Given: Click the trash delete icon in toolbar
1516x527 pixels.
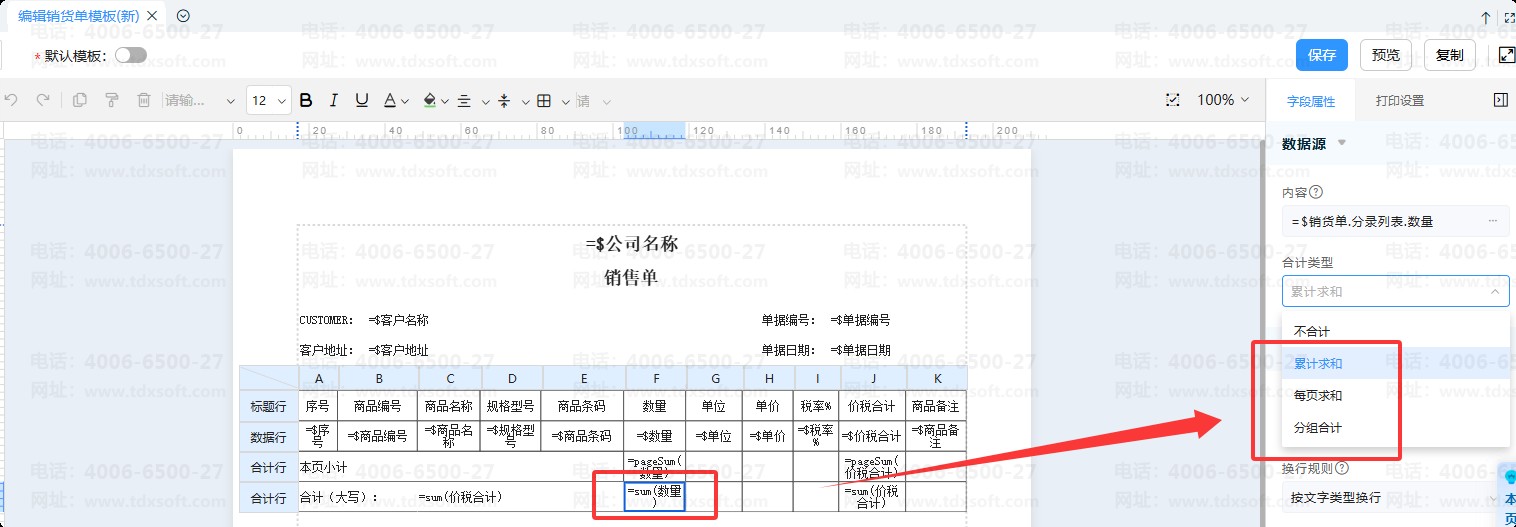Looking at the screenshot, I should tap(144, 100).
